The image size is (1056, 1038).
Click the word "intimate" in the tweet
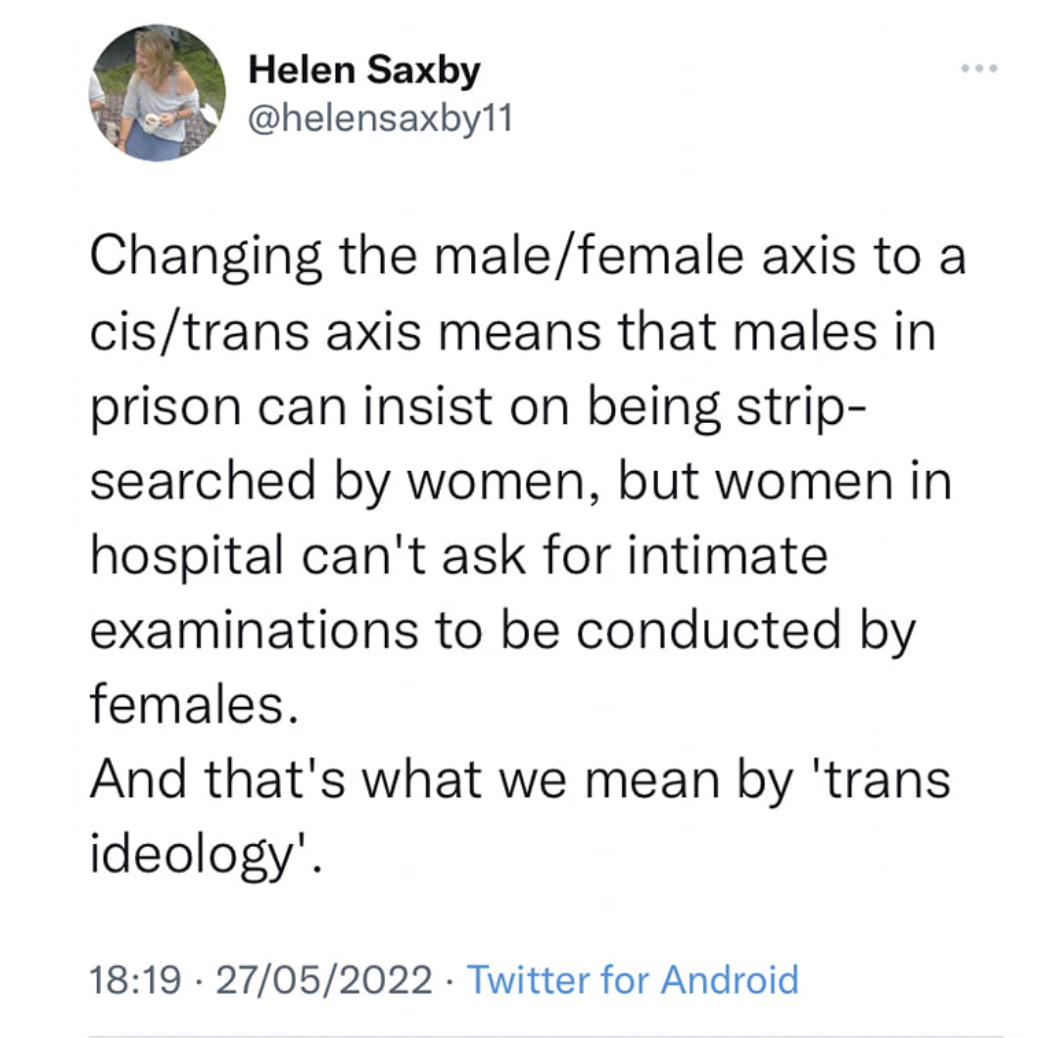[727, 555]
